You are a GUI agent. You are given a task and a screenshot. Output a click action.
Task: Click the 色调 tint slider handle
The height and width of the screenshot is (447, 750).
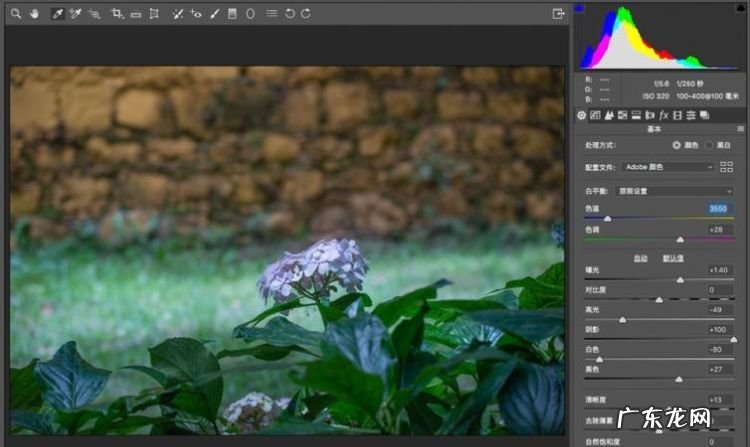pyautogui.click(x=680, y=239)
